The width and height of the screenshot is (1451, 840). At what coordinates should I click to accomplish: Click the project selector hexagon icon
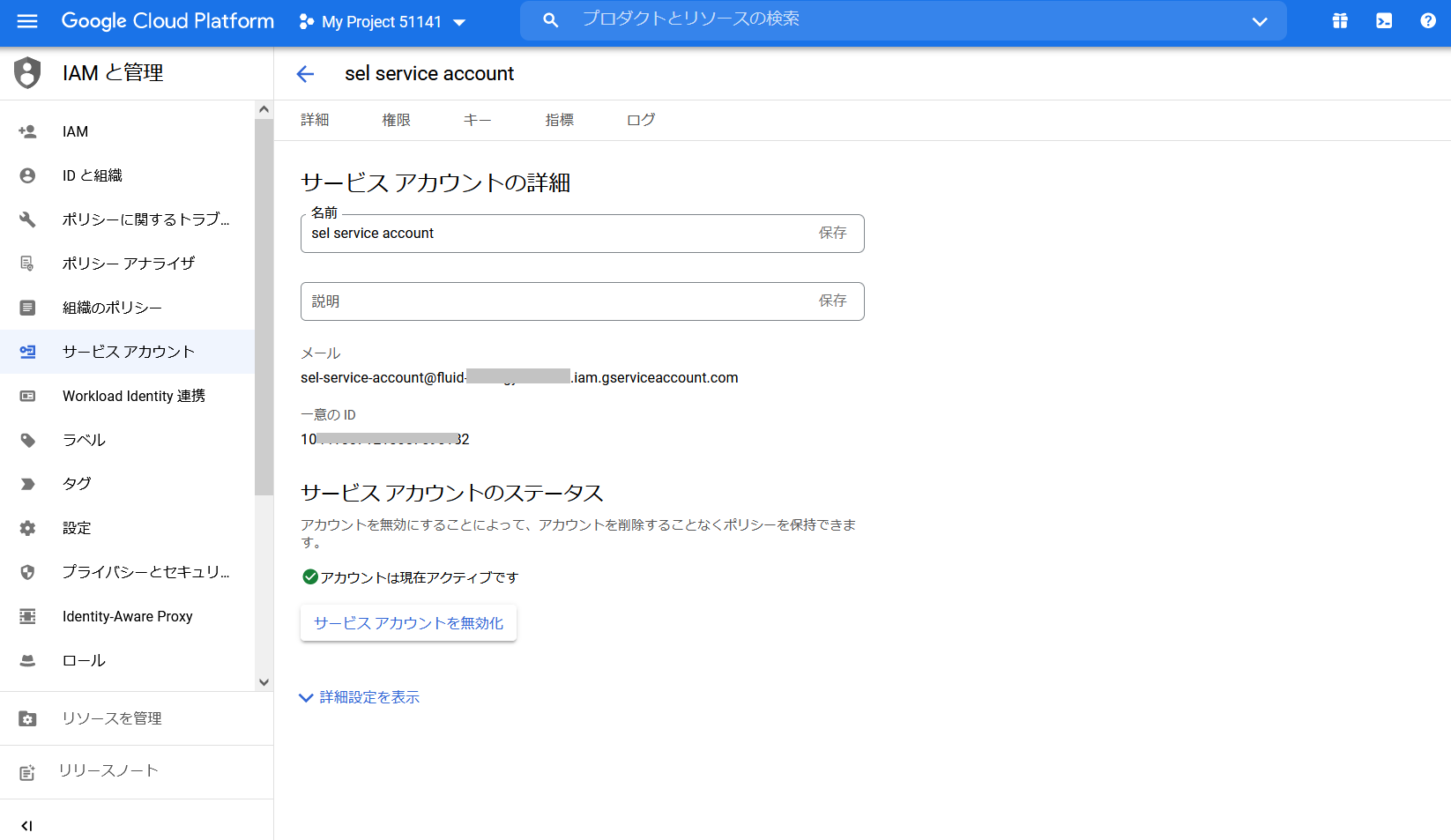(x=306, y=21)
